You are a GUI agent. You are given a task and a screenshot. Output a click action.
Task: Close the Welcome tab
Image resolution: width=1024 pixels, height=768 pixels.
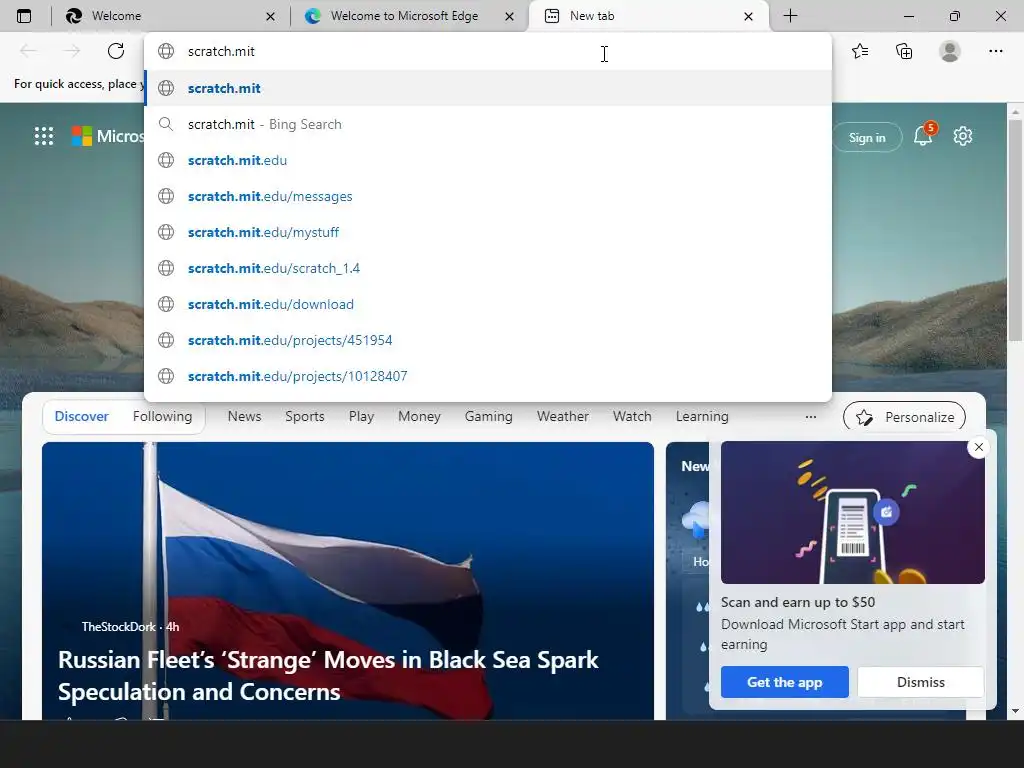(x=270, y=16)
